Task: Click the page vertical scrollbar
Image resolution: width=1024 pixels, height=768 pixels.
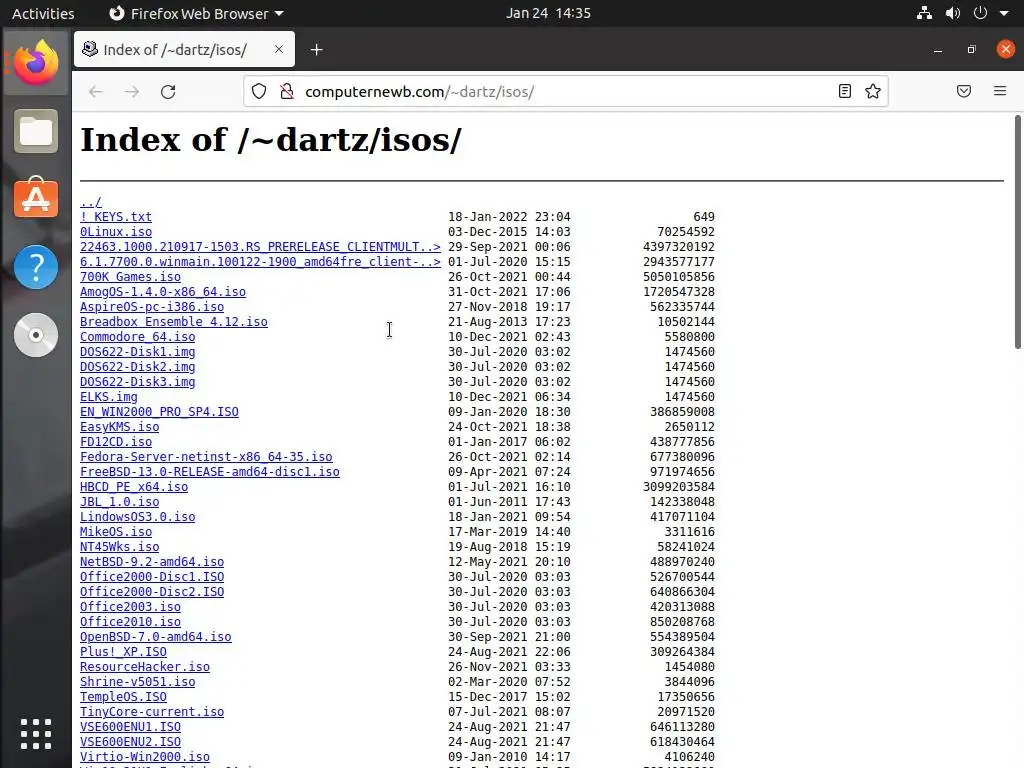Action: [1017, 232]
